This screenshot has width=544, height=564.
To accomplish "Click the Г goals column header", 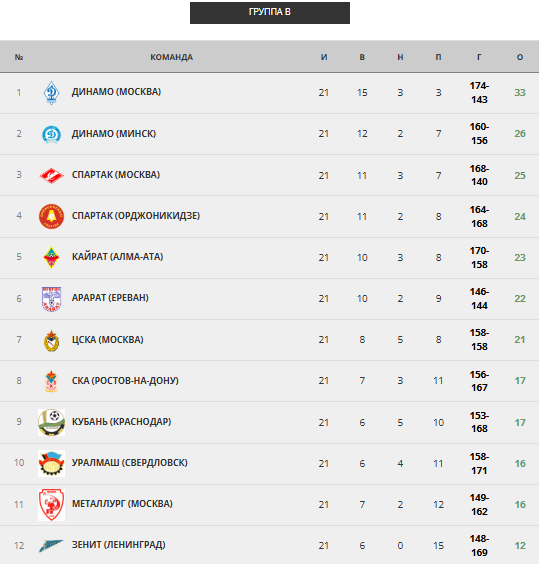I will [x=479, y=57].
